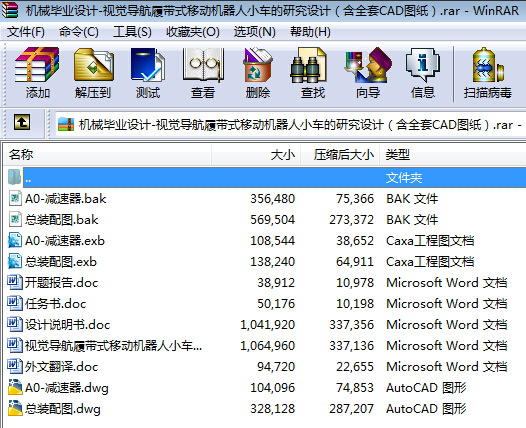This screenshot has height=428, width=526.
Task: Go up one level with arrow button
Action: coord(22,122)
